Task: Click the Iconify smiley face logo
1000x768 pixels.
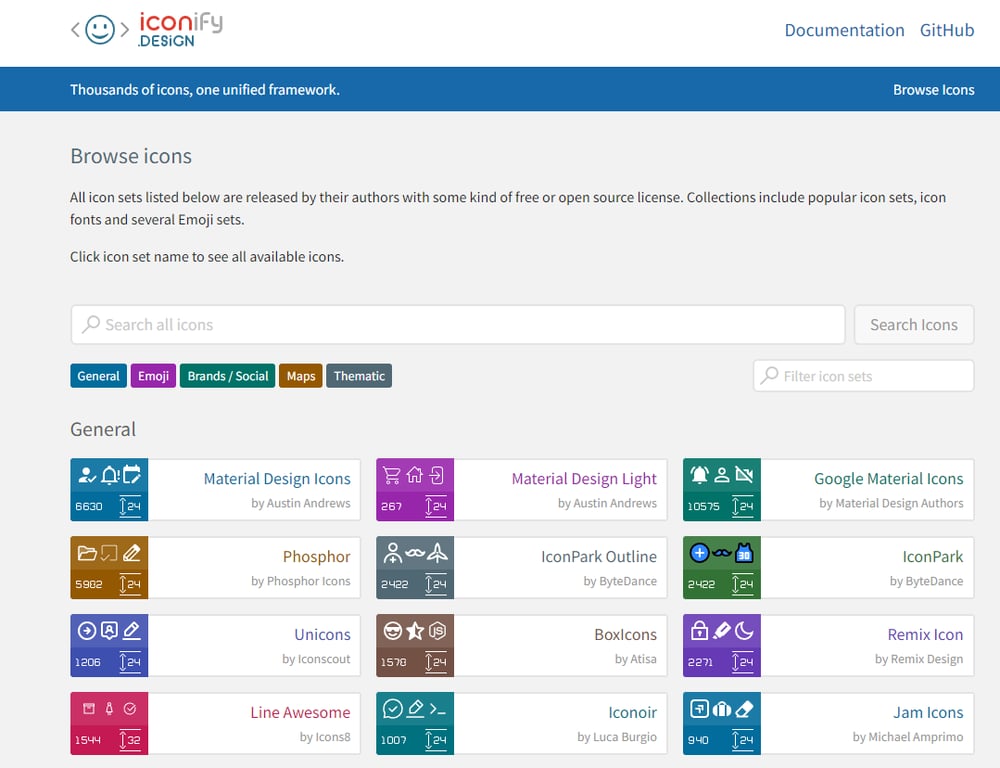Action: click(x=100, y=29)
